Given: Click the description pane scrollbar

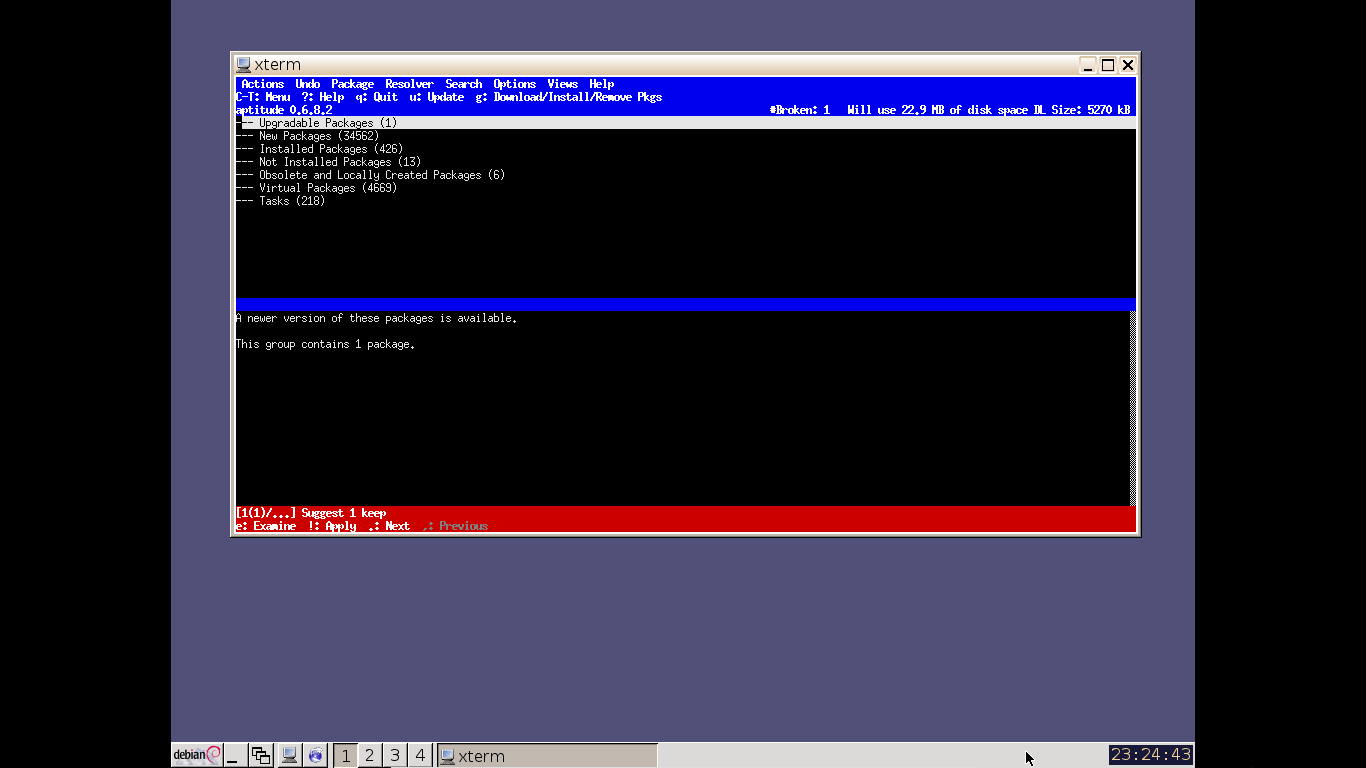Looking at the screenshot, I should click(x=1132, y=408).
